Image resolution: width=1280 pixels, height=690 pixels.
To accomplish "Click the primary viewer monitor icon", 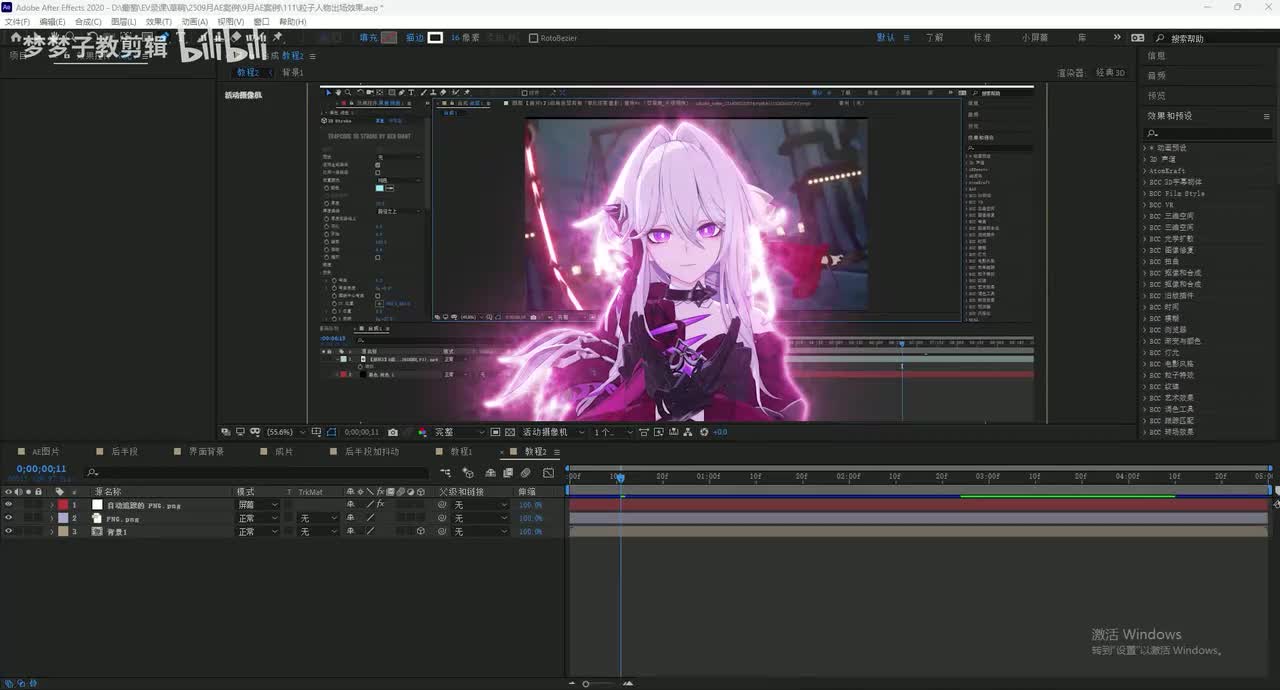I will (x=240, y=432).
